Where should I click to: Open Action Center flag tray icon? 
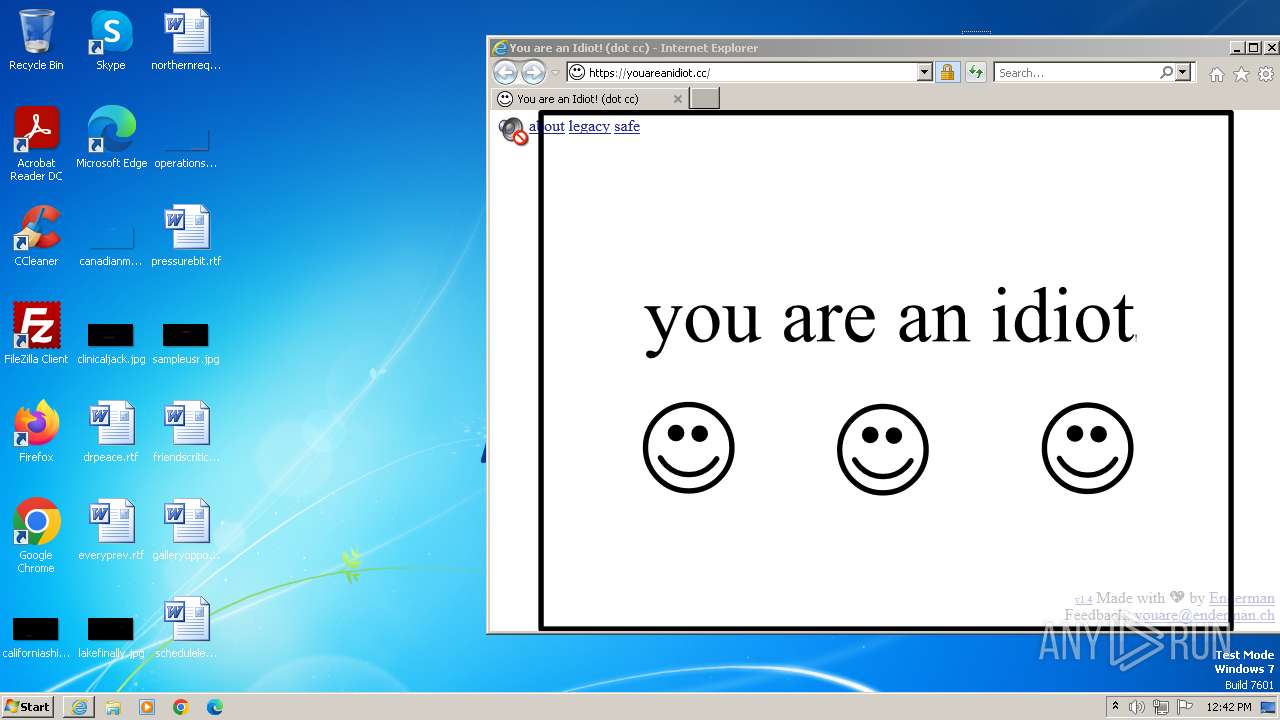(x=1185, y=707)
